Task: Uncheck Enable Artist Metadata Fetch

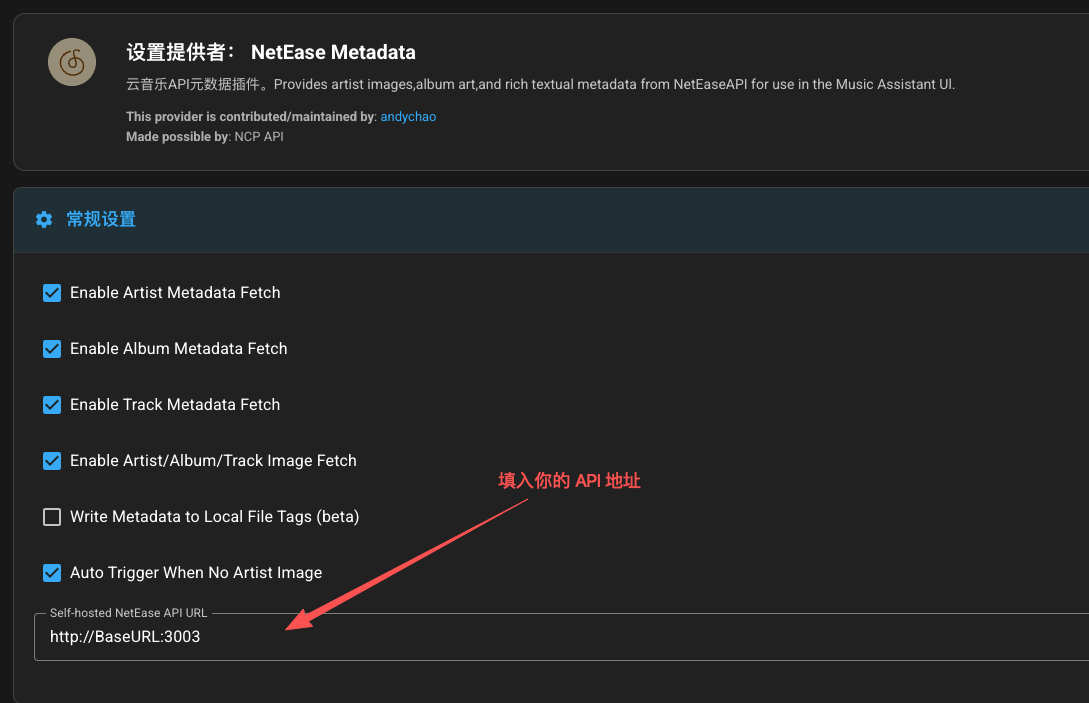Action: 52,293
